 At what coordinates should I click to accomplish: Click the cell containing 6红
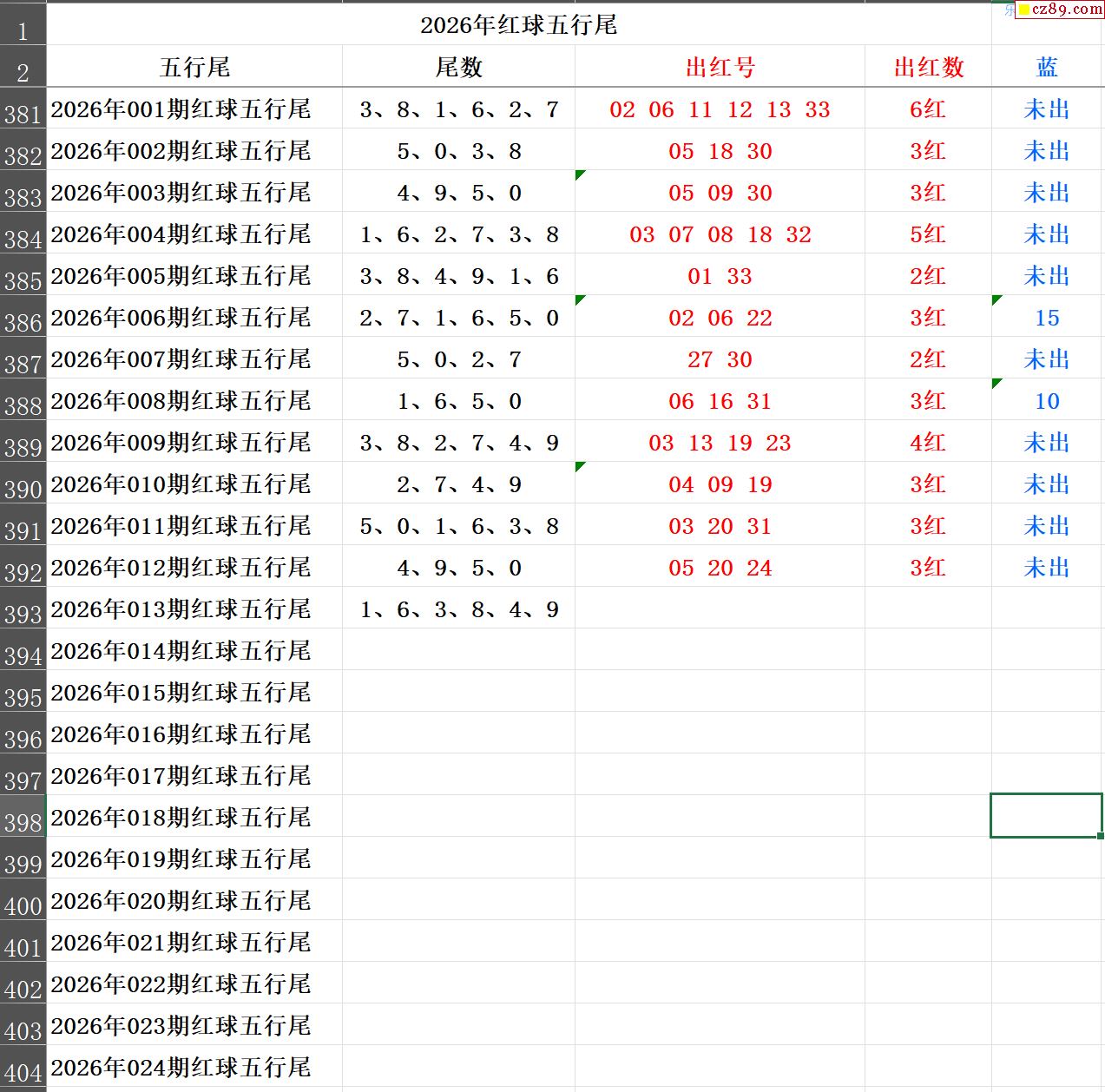pos(928,109)
